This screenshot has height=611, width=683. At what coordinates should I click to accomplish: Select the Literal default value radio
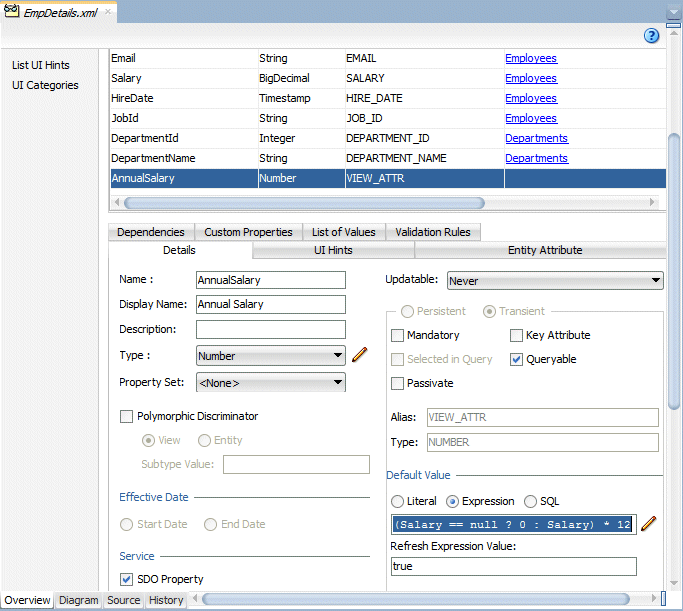pyautogui.click(x=397, y=501)
